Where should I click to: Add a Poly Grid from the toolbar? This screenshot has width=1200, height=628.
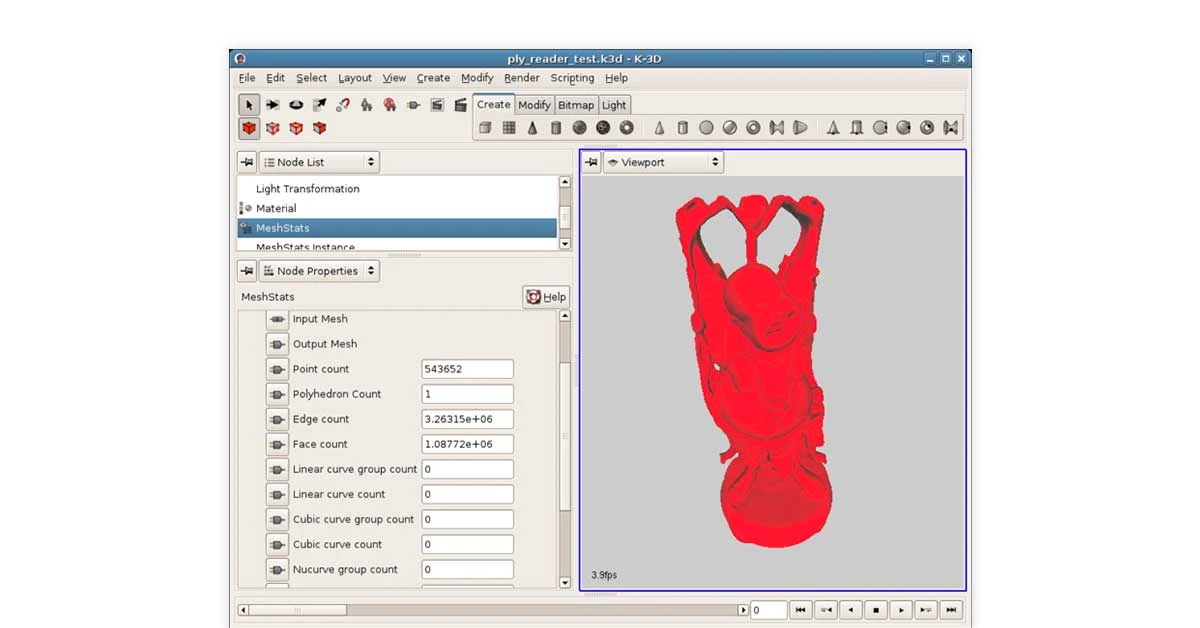tap(508, 128)
